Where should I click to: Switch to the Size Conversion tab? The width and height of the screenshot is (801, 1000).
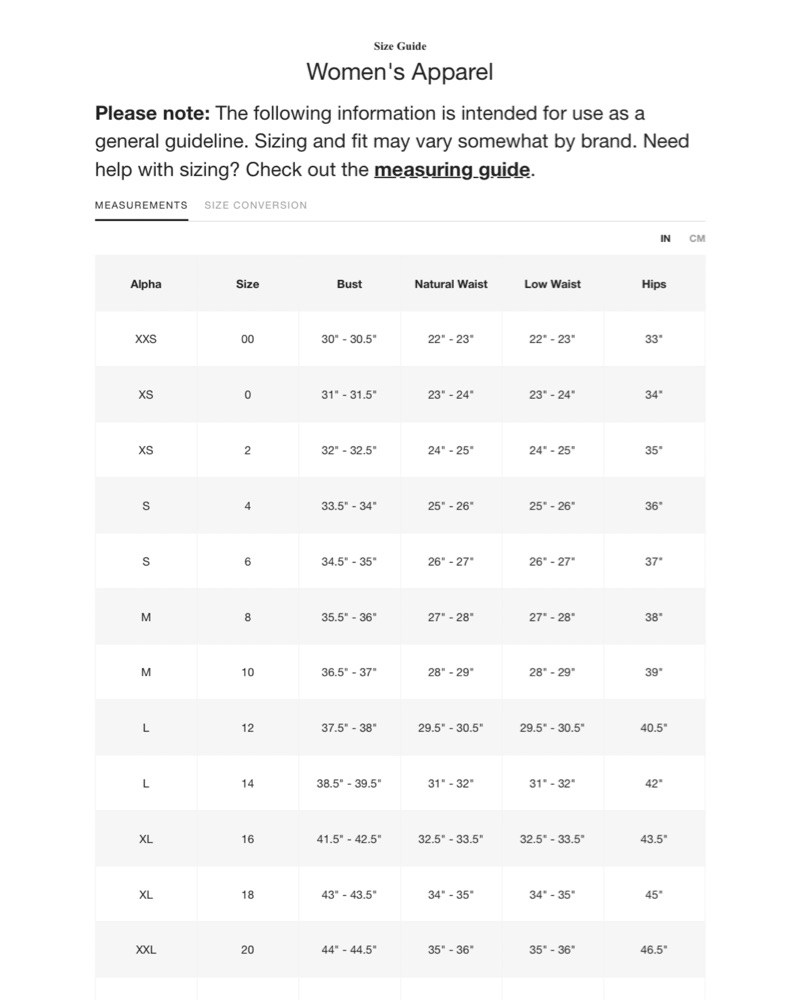point(256,205)
